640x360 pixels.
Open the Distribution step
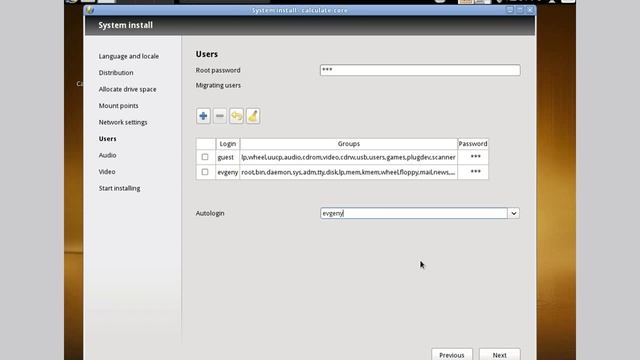click(x=116, y=73)
